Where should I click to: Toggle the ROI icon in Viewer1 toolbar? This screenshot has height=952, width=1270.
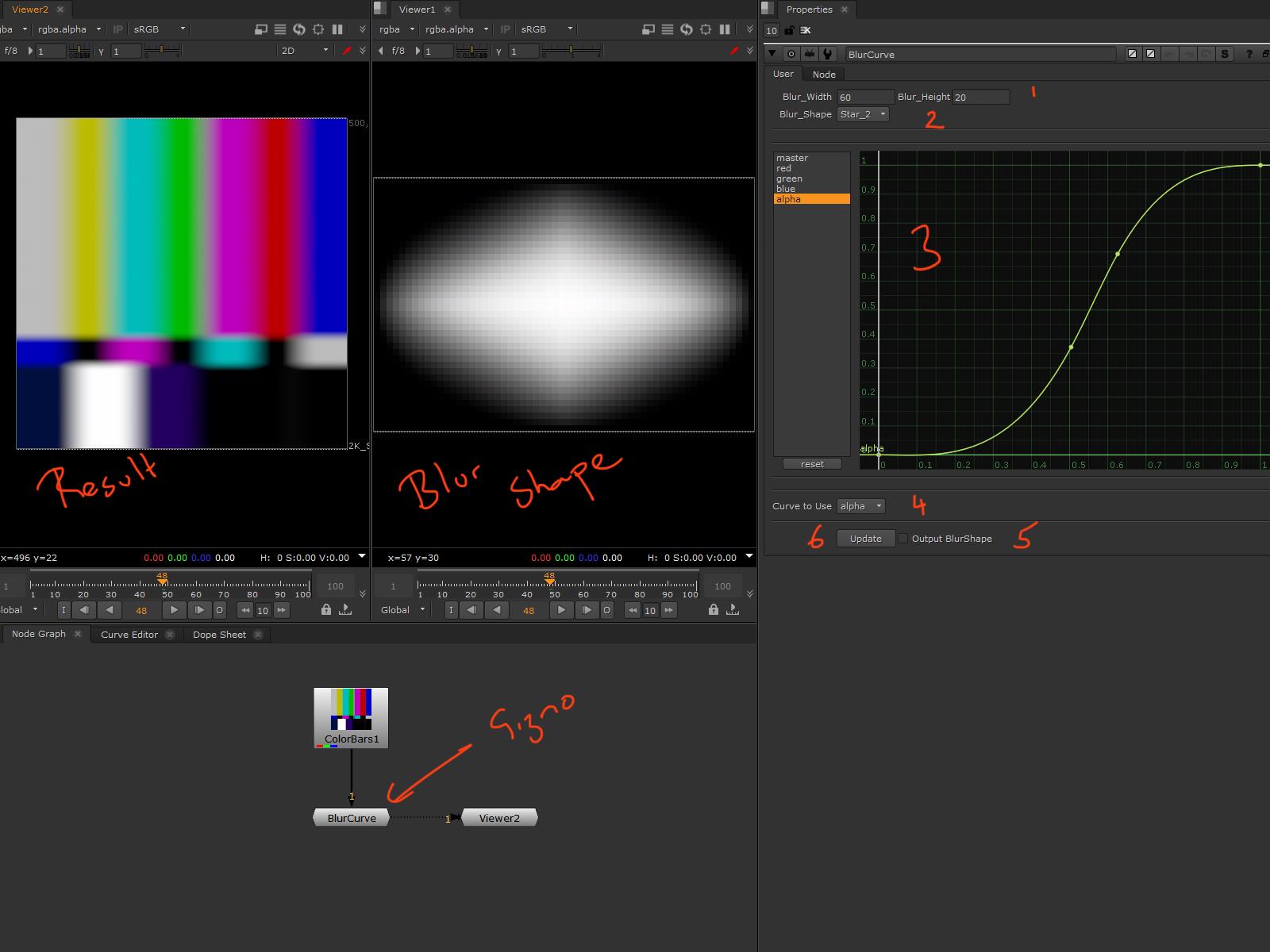(x=706, y=29)
